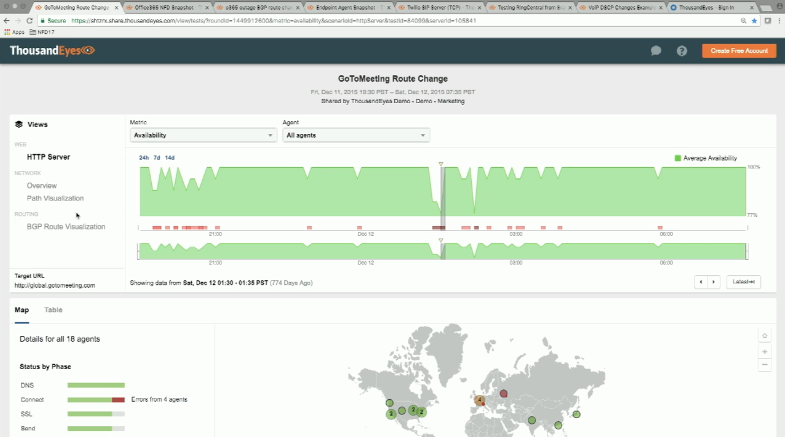The image size is (785, 437).
Task: Click the timeline selection marker on chart
Action: click(x=440, y=163)
